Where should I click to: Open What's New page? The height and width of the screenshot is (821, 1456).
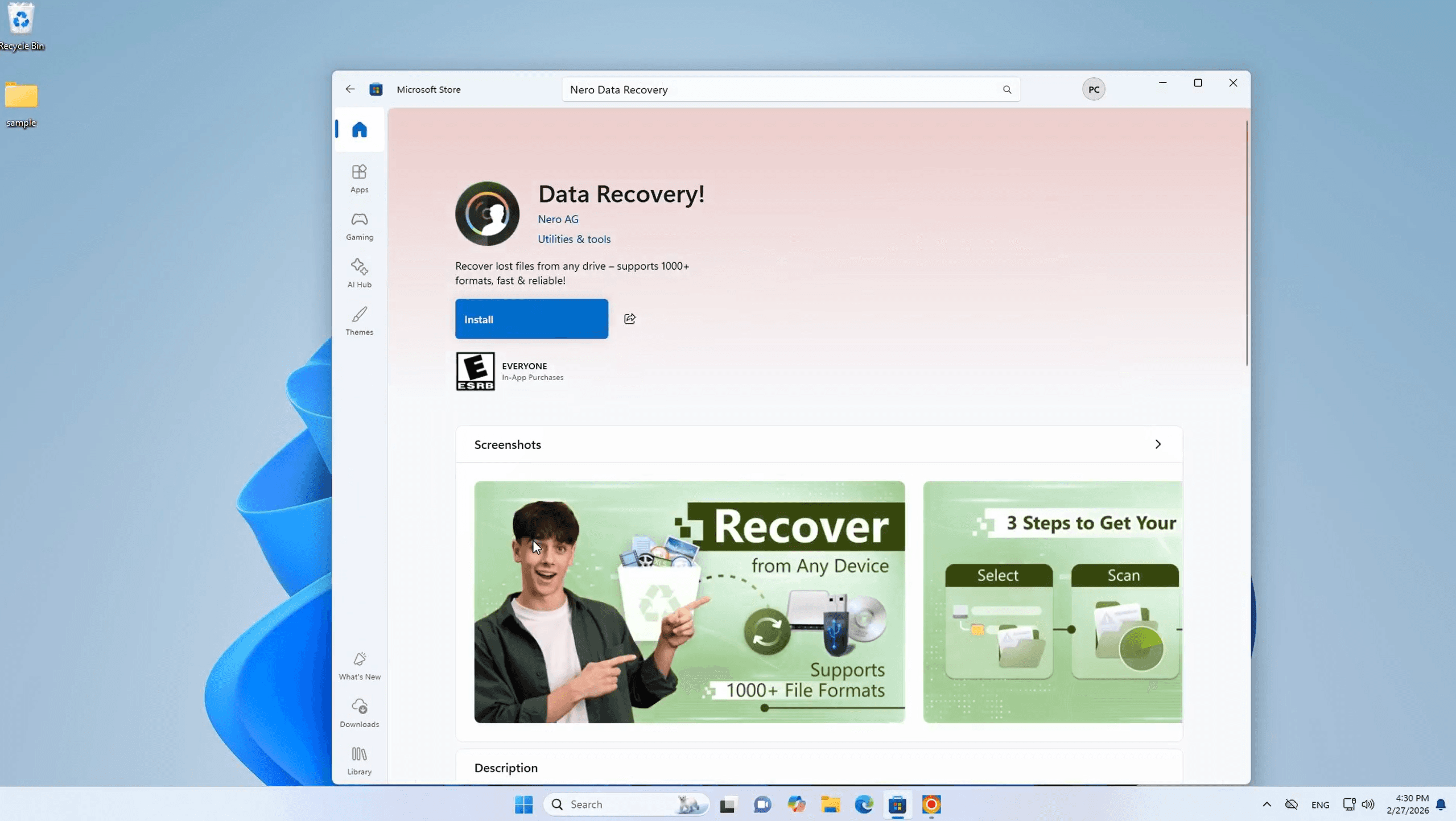click(x=359, y=665)
